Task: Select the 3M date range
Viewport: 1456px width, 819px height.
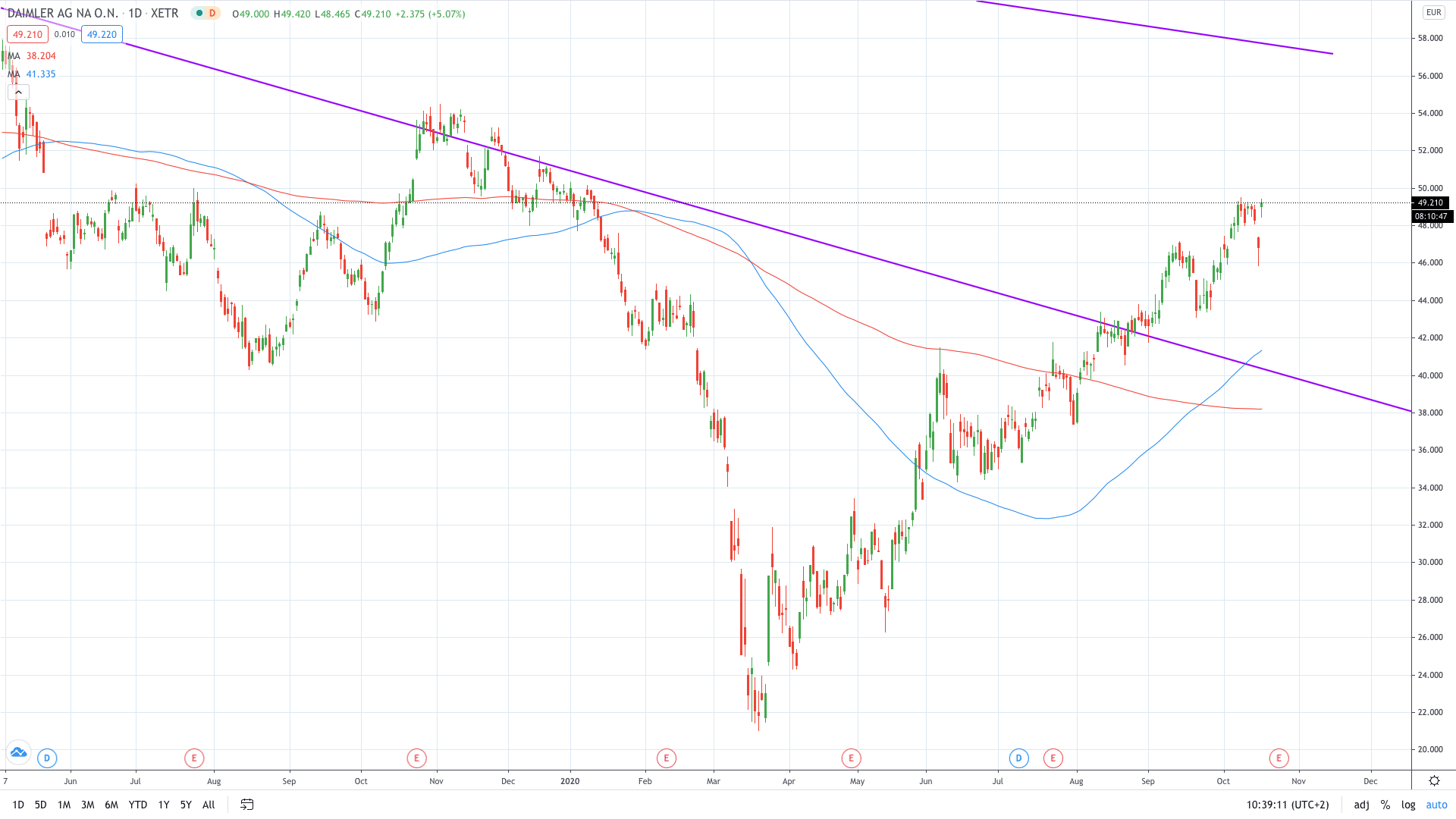Action: (88, 805)
